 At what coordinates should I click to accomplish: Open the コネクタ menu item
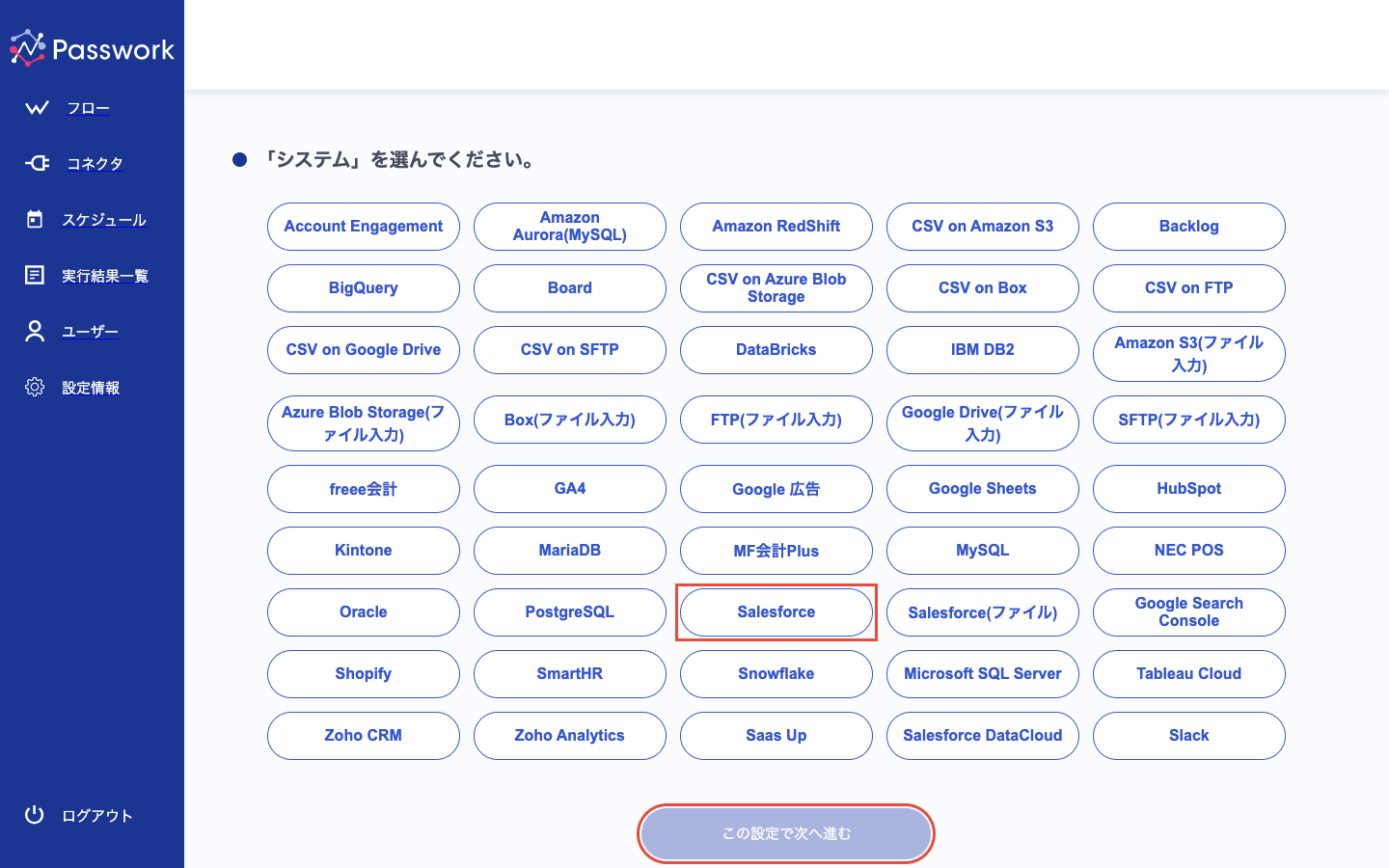(95, 164)
